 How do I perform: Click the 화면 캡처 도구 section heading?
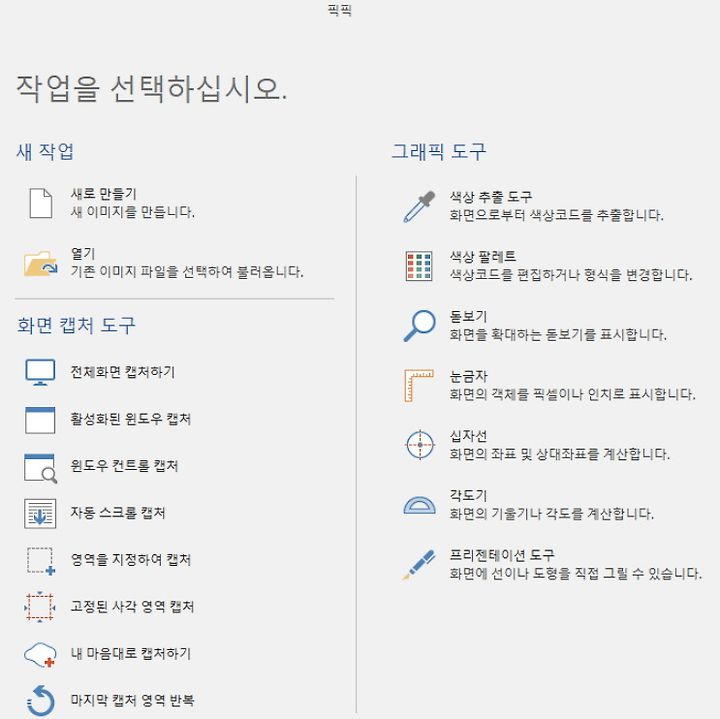point(76,325)
